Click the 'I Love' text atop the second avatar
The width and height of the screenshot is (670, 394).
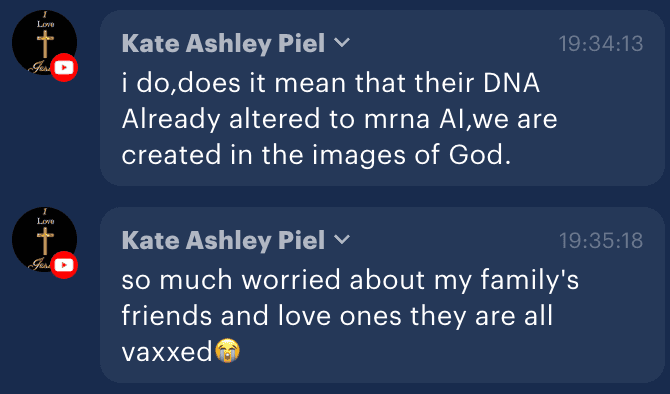click(x=45, y=217)
